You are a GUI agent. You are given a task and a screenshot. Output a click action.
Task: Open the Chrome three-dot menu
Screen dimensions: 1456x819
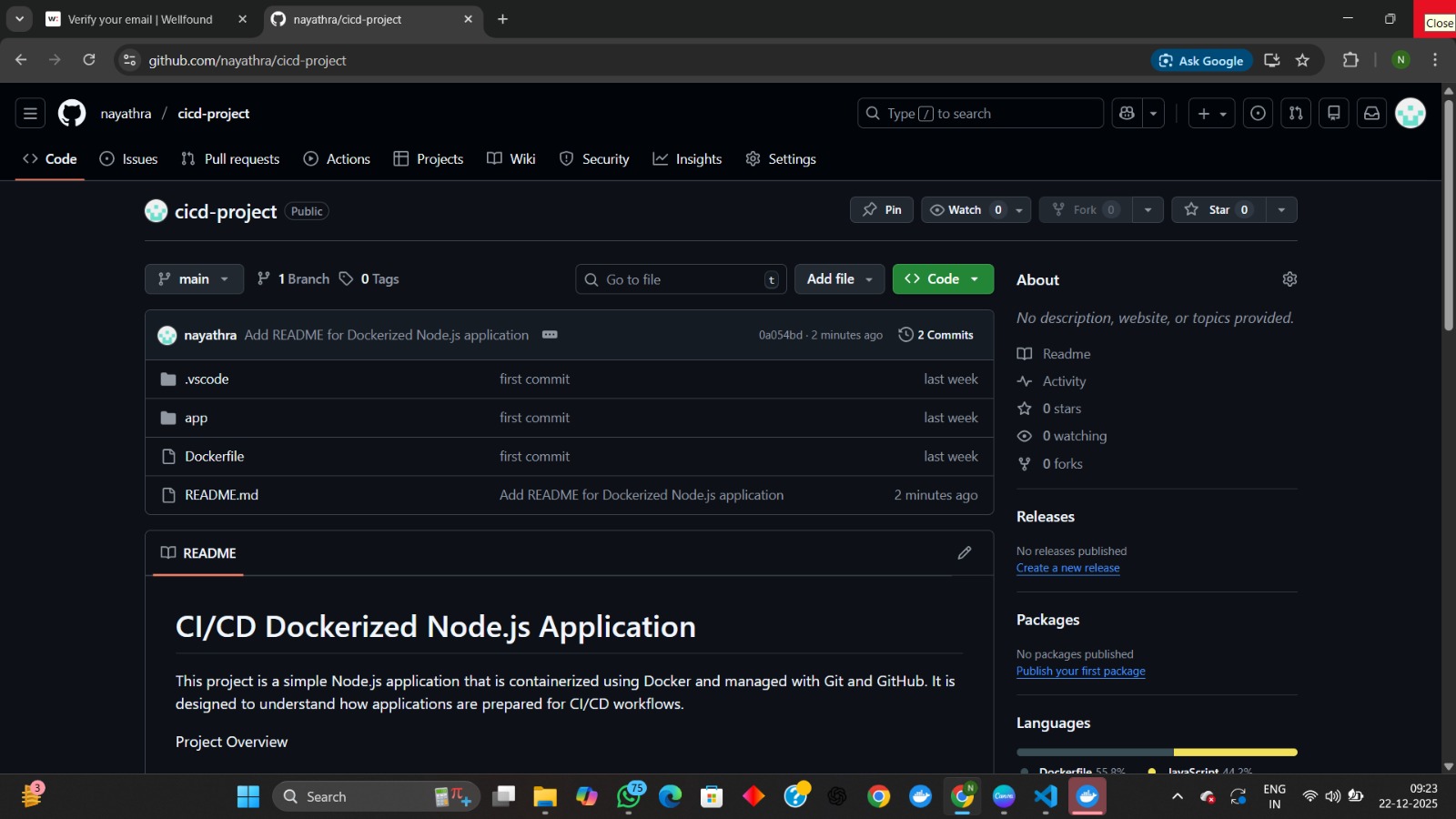click(x=1435, y=60)
